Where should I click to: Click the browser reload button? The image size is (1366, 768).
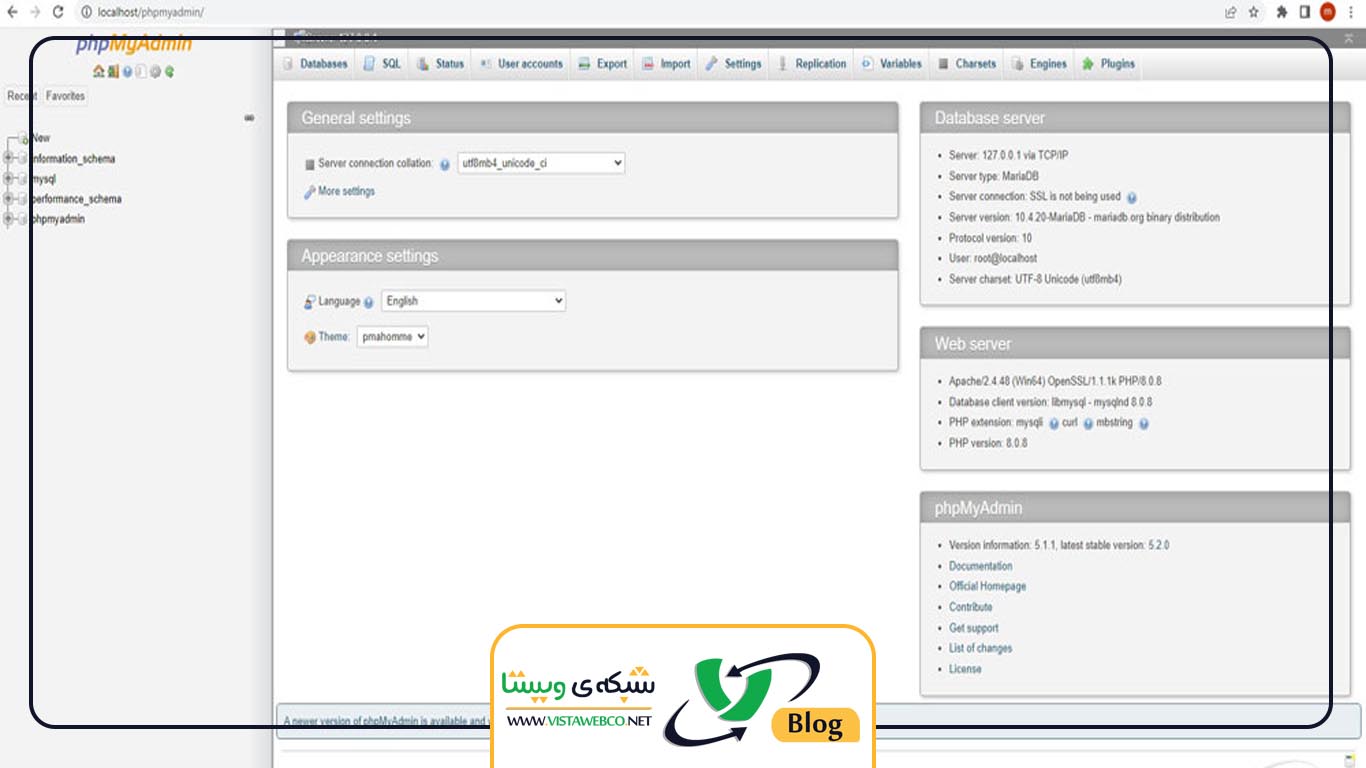[x=58, y=12]
